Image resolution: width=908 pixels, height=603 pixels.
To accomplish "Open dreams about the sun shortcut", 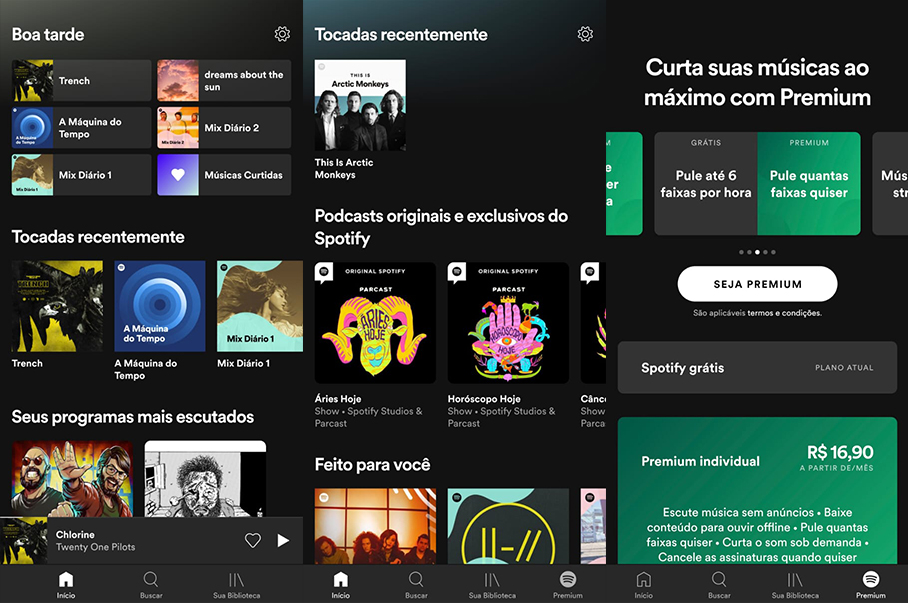I will click(x=224, y=81).
